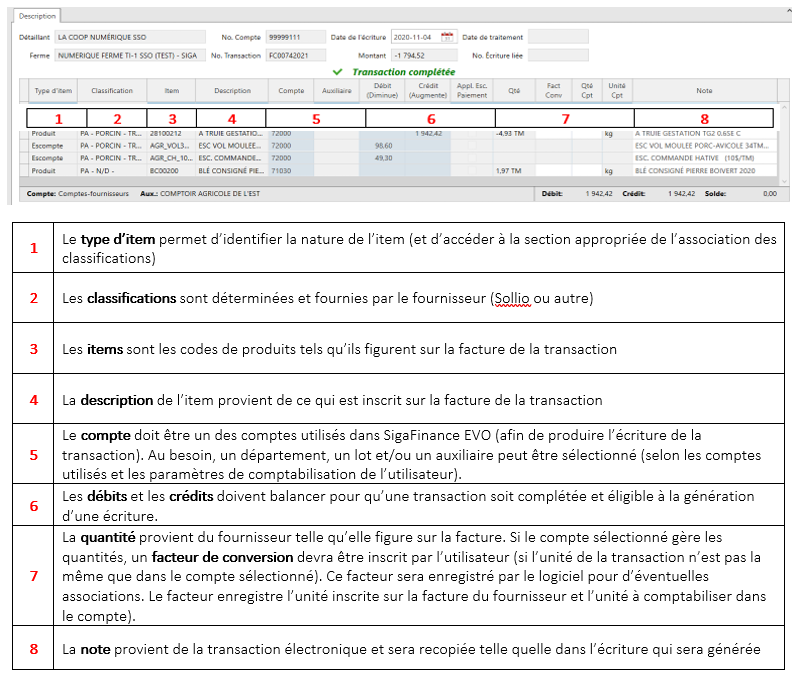Sort by the Classification column header
Screen dimensions: 792x676
pos(112,91)
